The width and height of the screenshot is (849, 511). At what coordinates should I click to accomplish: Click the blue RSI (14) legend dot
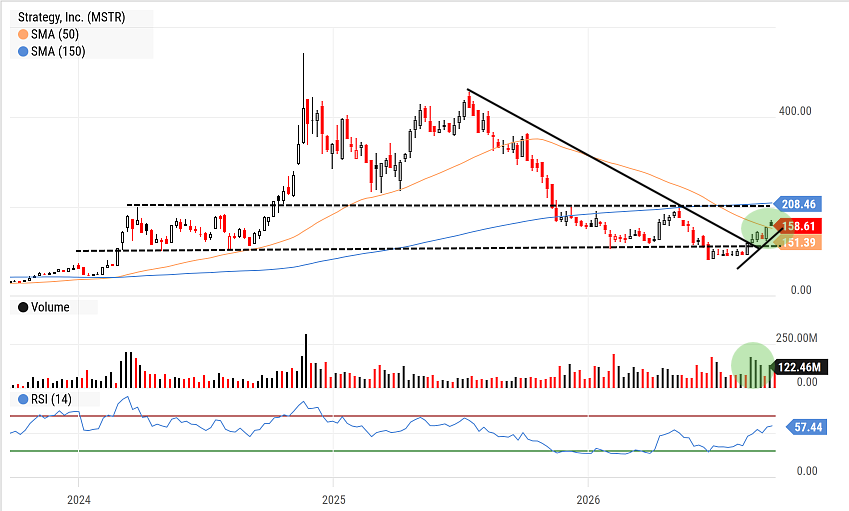pyautogui.click(x=23, y=399)
